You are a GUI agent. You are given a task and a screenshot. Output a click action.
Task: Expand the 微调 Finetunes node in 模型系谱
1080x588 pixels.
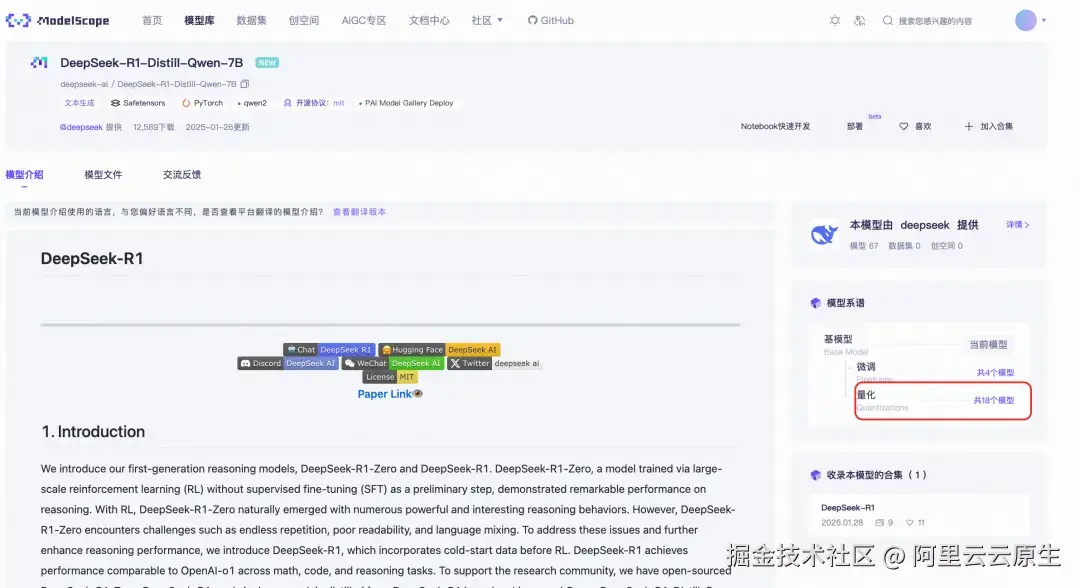[x=867, y=369]
